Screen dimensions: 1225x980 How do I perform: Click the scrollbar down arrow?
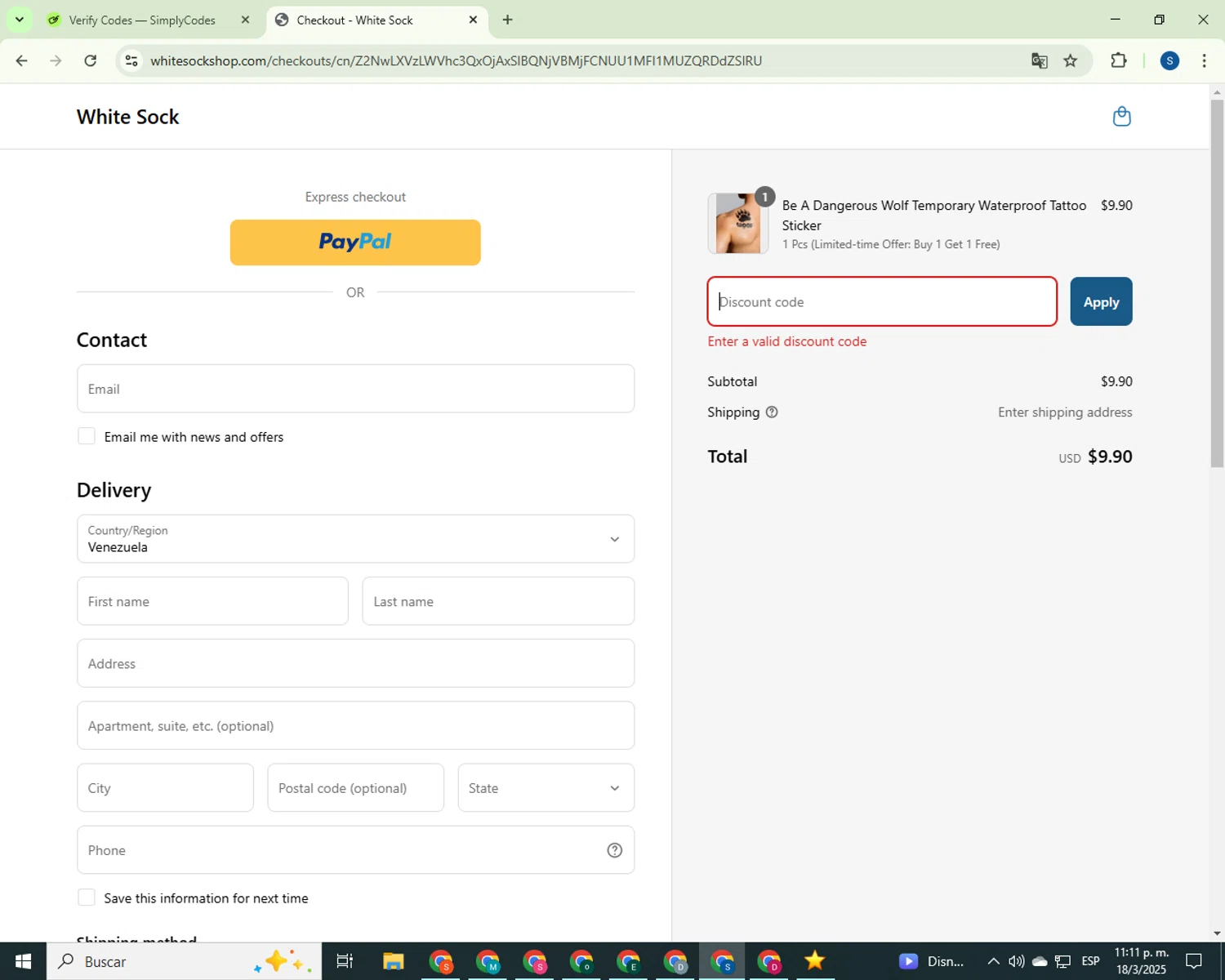[x=1217, y=933]
